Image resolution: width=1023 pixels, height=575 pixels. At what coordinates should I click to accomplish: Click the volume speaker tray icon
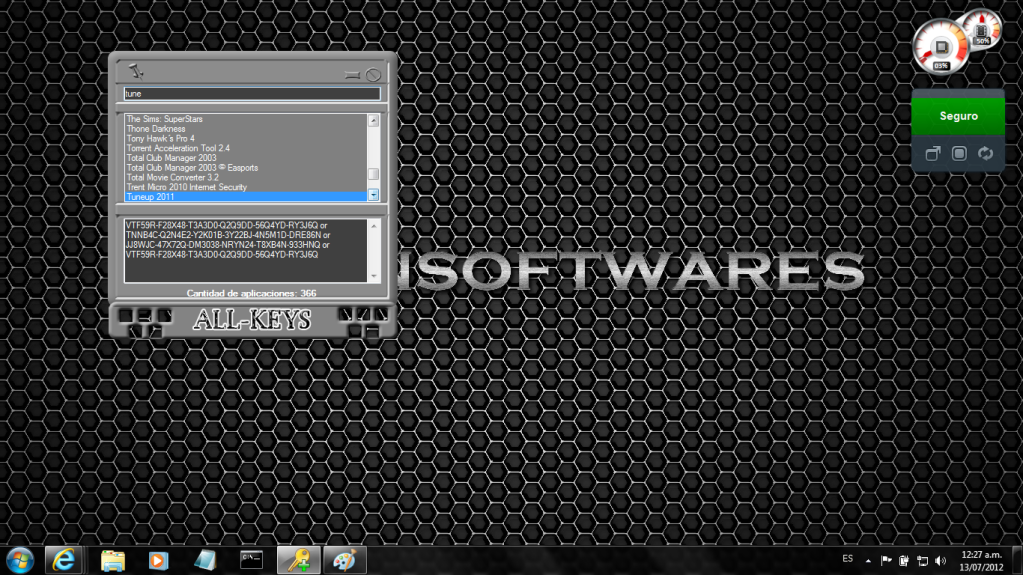click(x=940, y=560)
